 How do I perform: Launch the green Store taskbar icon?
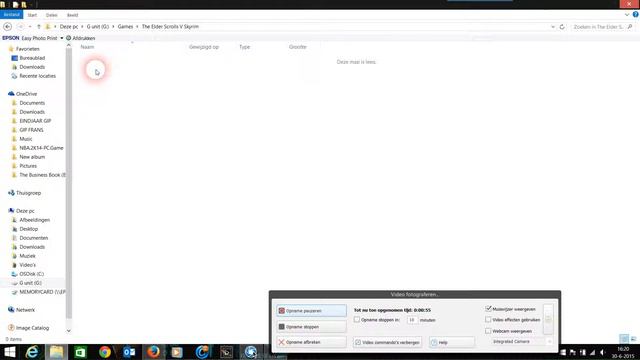coord(80,352)
